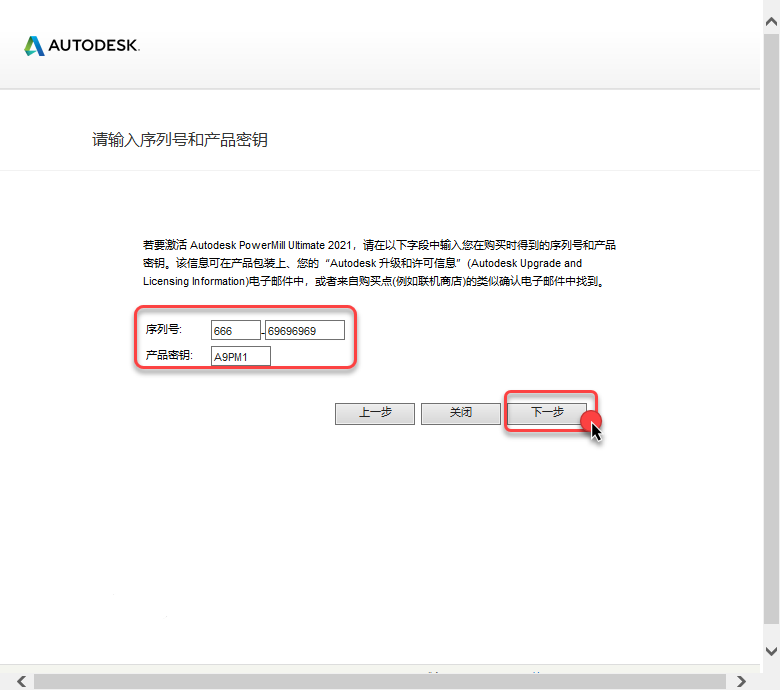780x690 pixels.
Task: Click the serial number field 69696969
Action: click(304, 330)
